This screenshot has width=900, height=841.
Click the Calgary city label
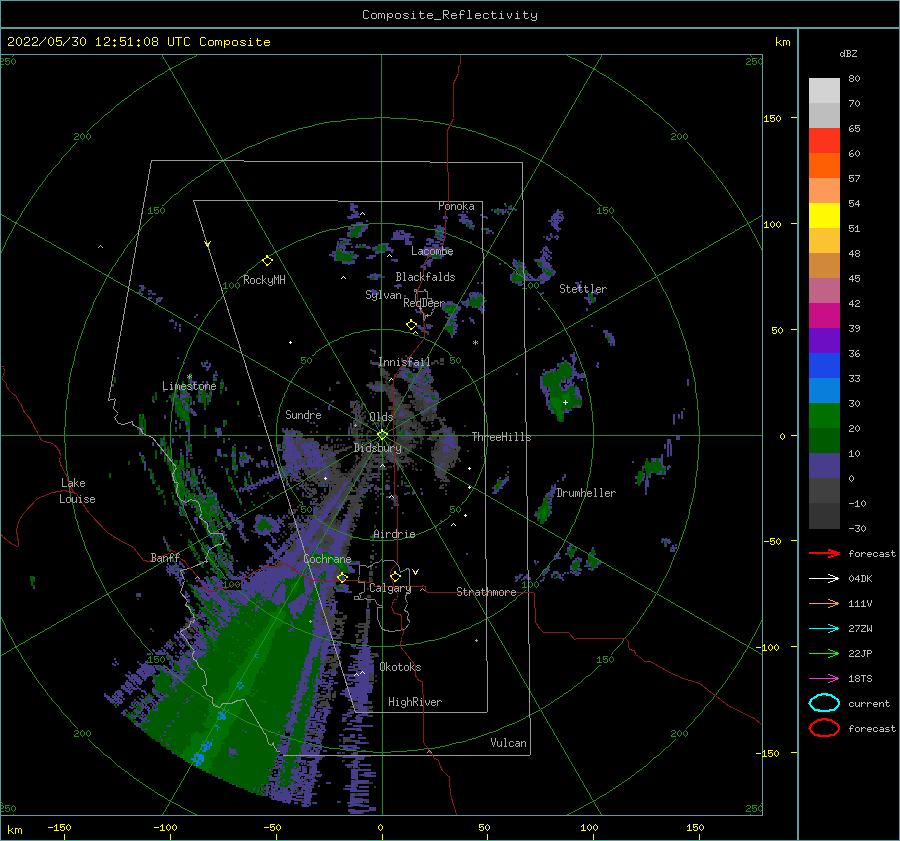(390, 588)
